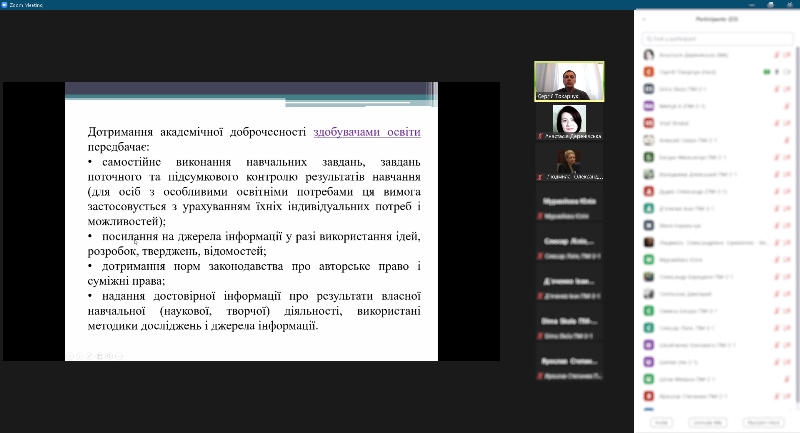Select the Муравйова Юлія row in participants list
The width and height of the screenshot is (800, 433).
coord(717,260)
